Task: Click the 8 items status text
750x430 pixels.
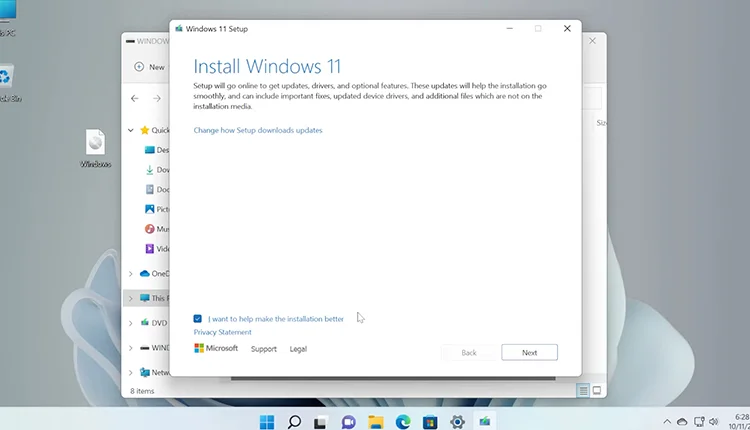Action: (x=142, y=391)
